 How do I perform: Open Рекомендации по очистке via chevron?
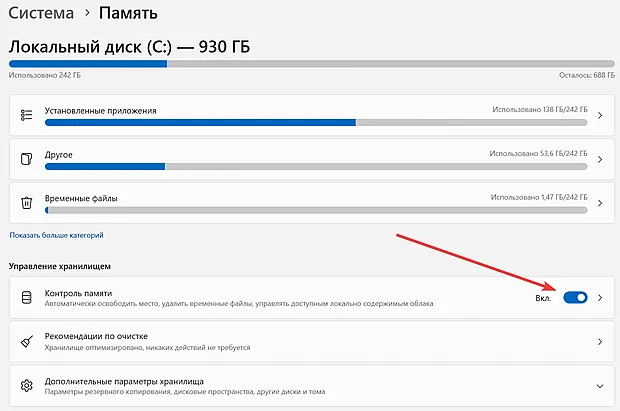point(600,341)
